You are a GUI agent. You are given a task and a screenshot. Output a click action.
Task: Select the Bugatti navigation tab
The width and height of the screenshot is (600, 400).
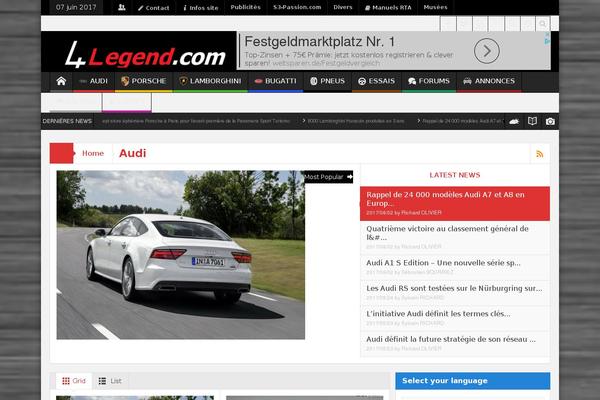point(276,81)
